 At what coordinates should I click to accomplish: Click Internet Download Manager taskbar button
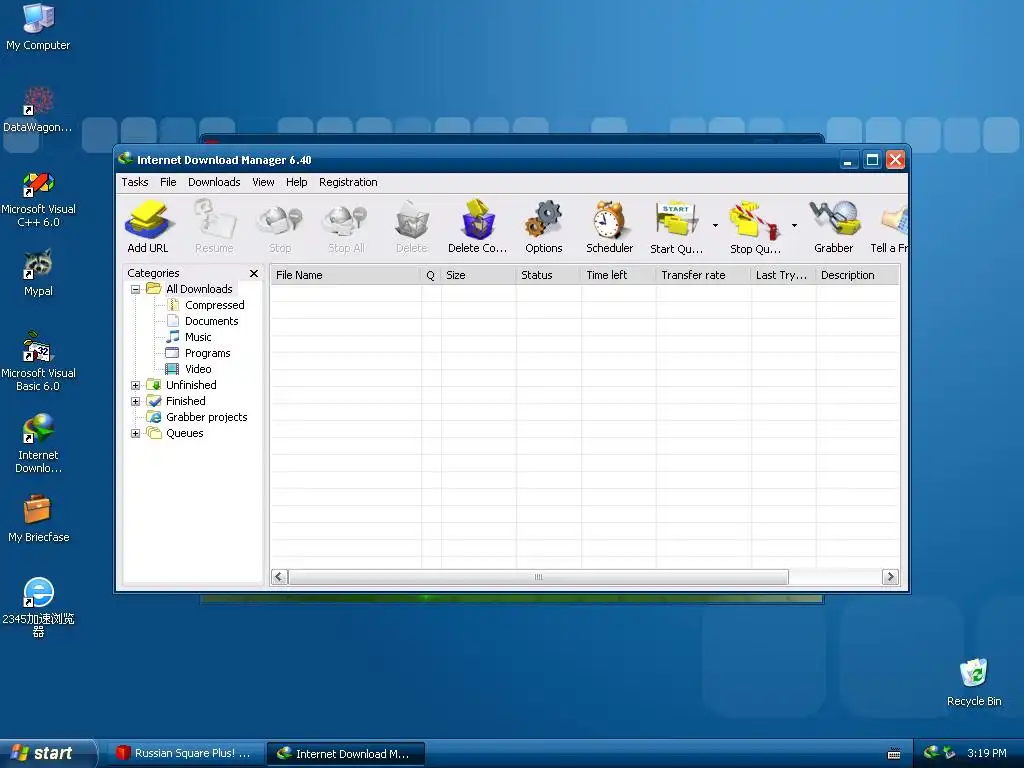click(x=346, y=754)
